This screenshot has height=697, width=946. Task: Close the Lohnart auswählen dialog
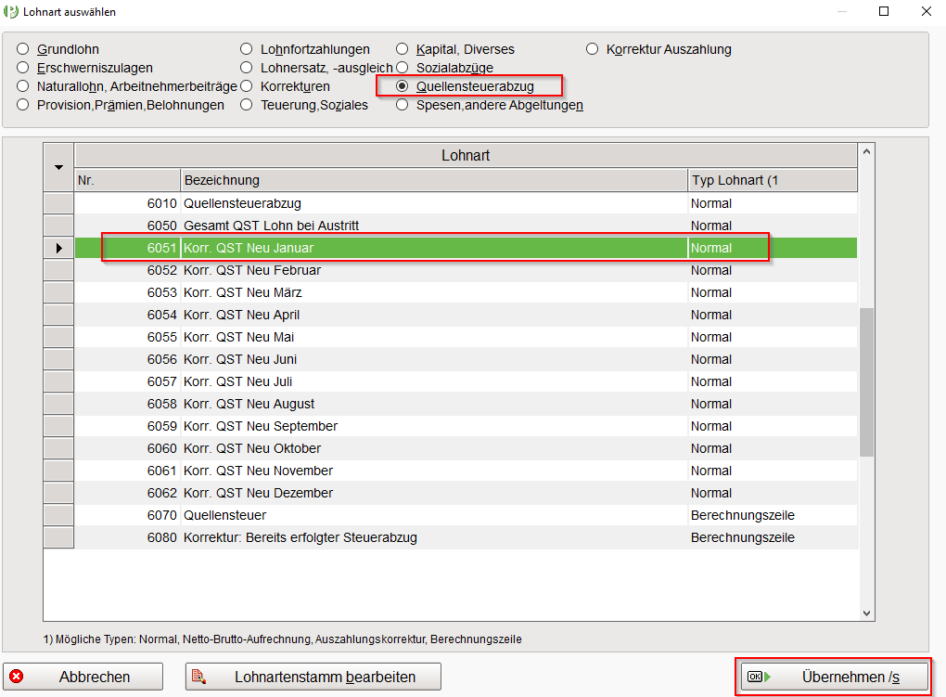(926, 11)
